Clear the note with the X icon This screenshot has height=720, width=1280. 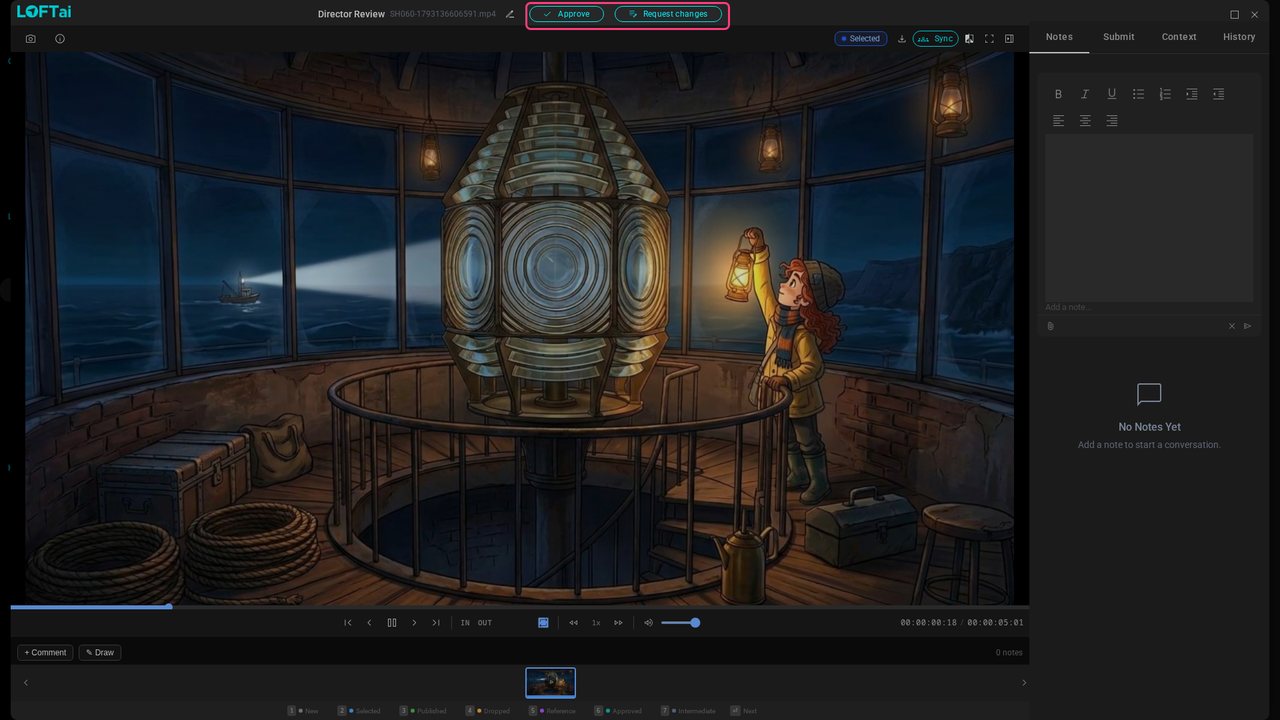point(1232,326)
